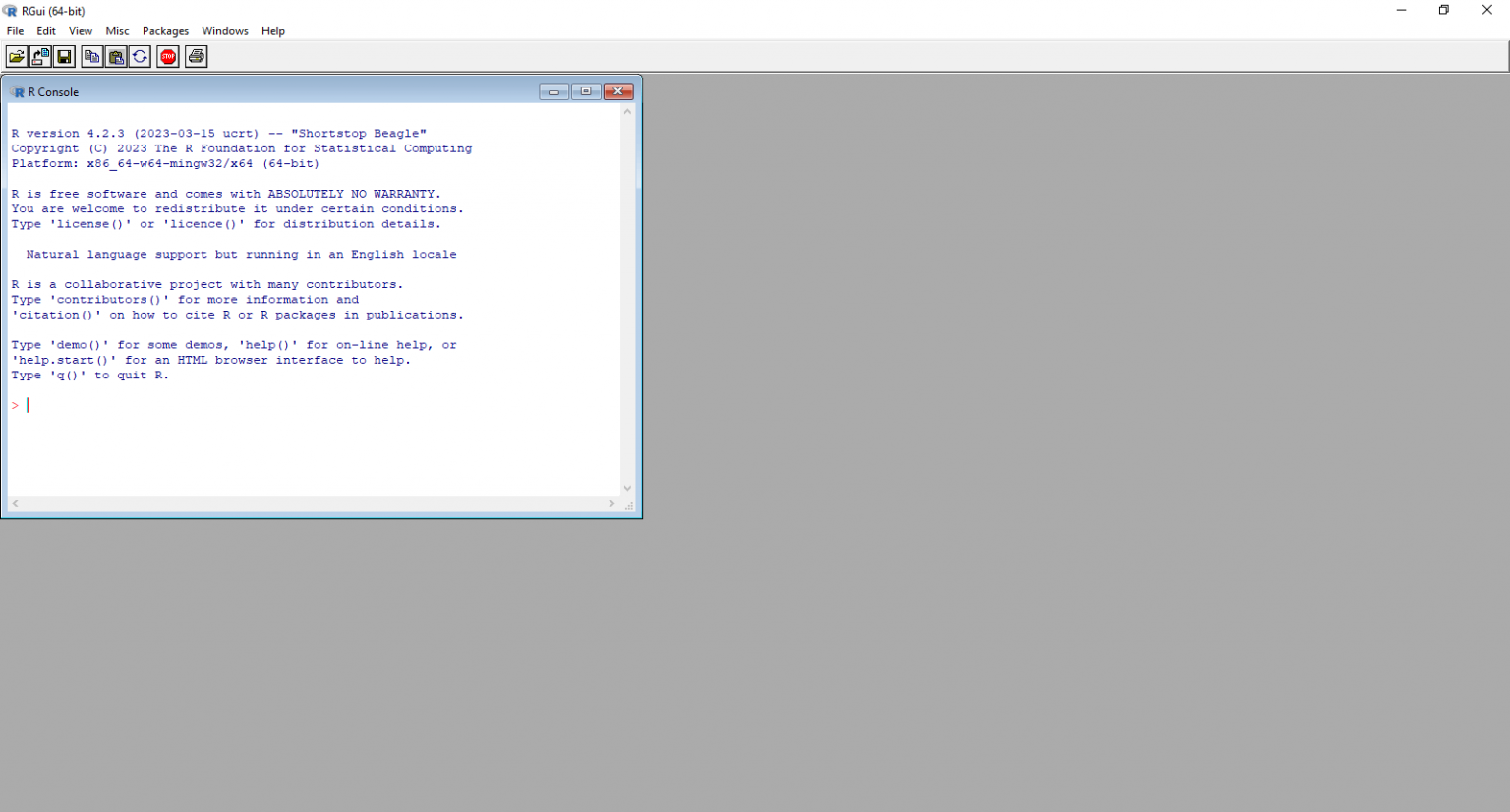Open the Misc menu
The image size is (1510, 812).
[x=117, y=30]
